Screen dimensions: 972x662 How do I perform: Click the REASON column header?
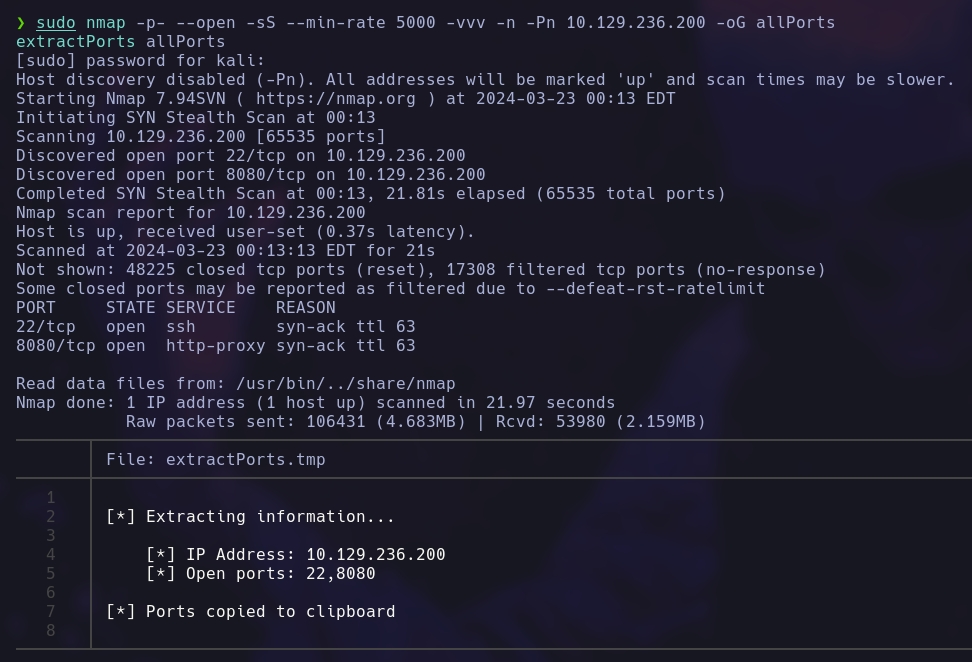click(x=305, y=308)
